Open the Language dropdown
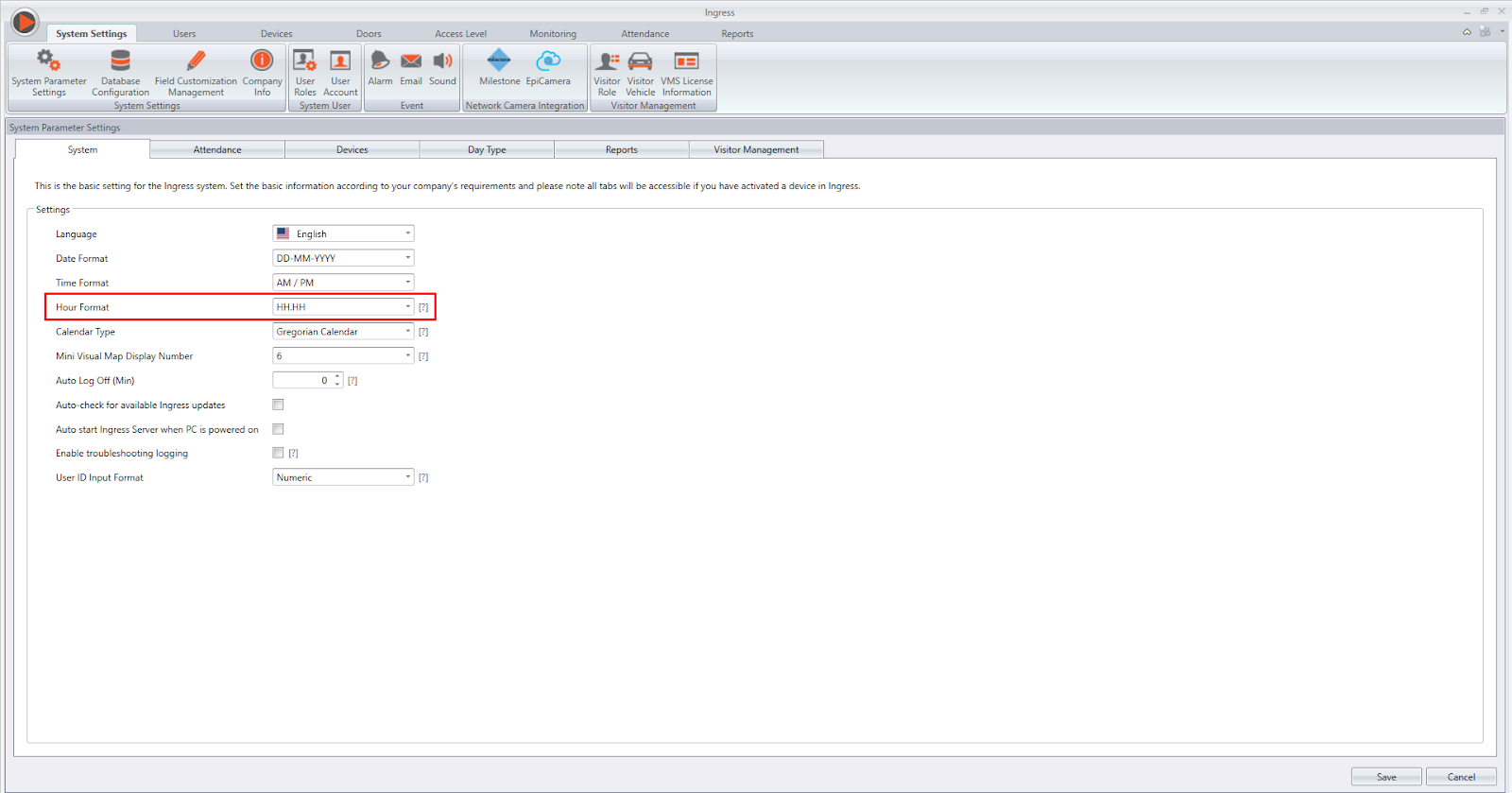The width and height of the screenshot is (1512, 793). tap(343, 233)
